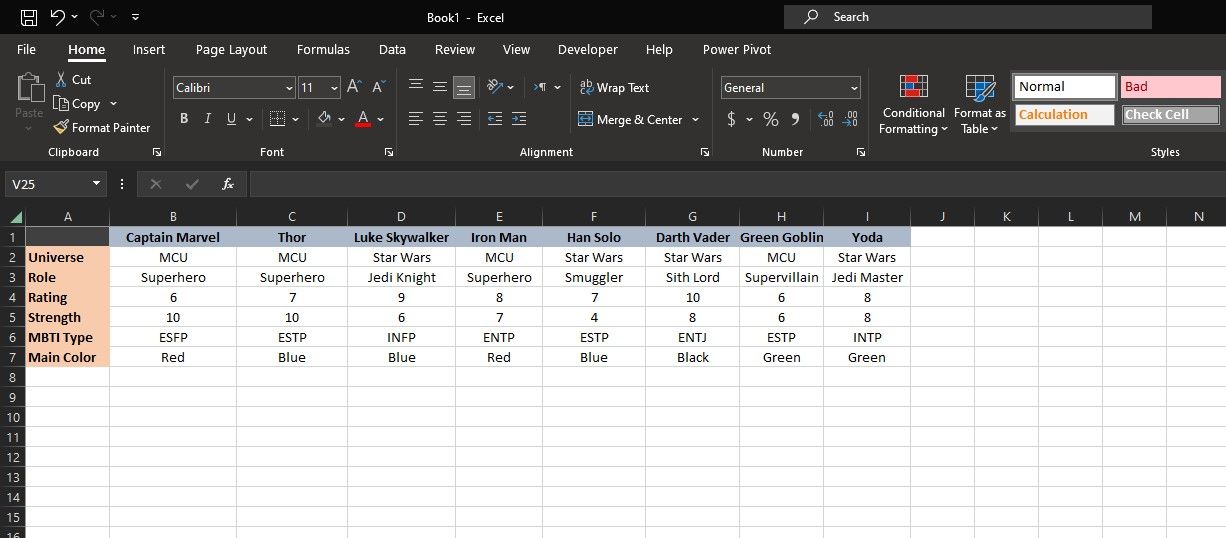Open the Calibri font name dropdown
Image resolution: width=1226 pixels, height=538 pixels.
coord(289,88)
